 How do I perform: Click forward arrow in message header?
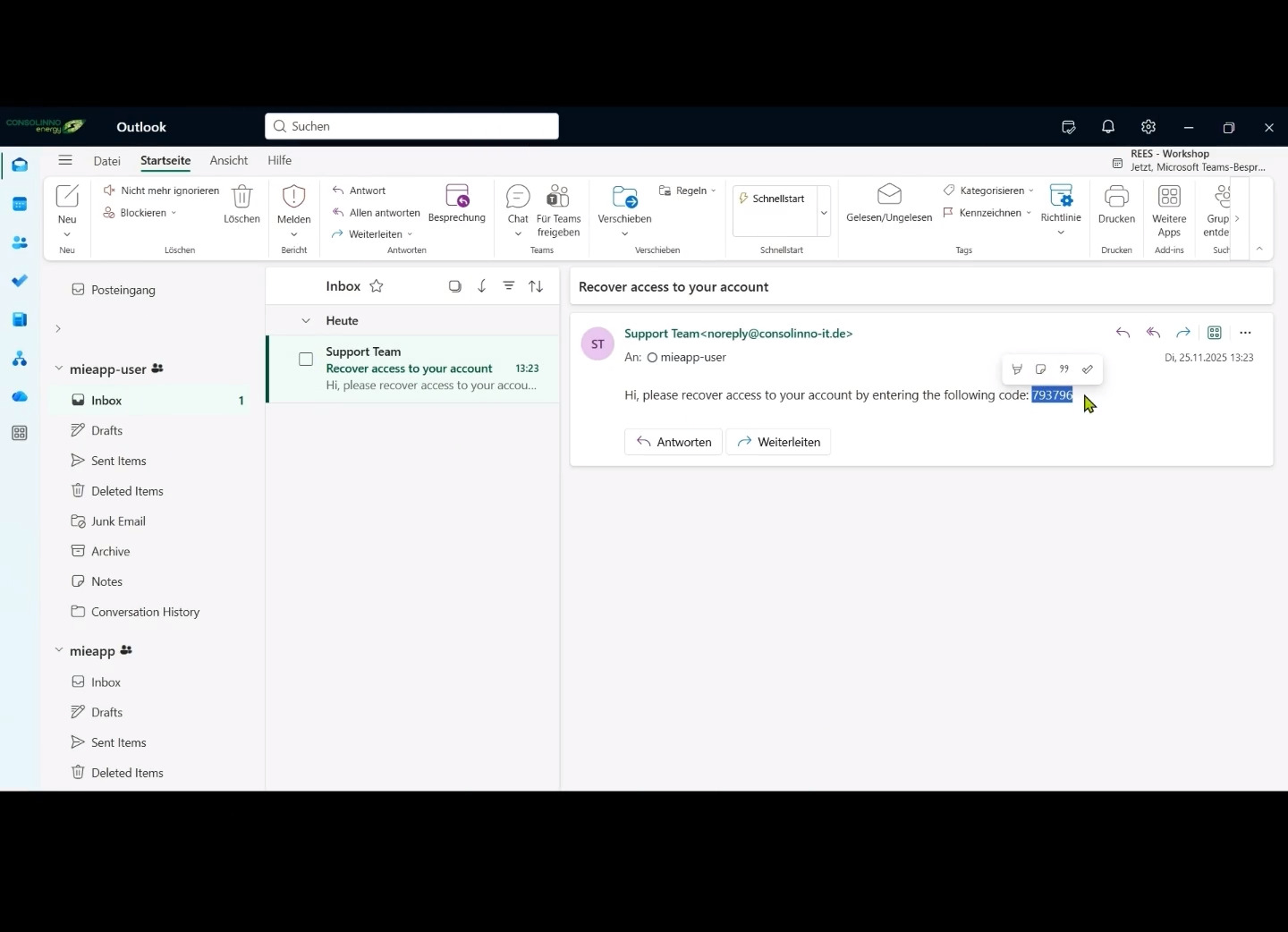(x=1183, y=332)
